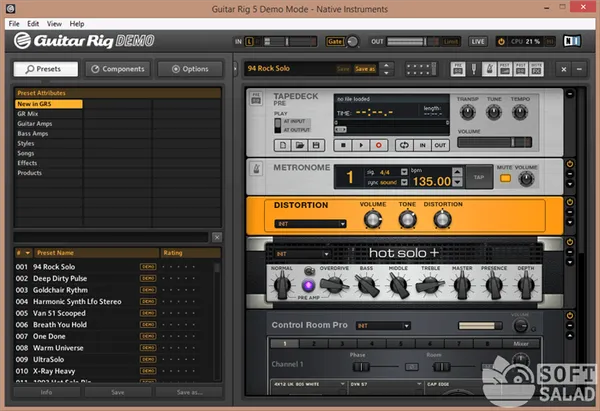The width and height of the screenshot is (600, 411).
Task: Toggle Hot Solo+ amp power
Action: pyautogui.click(x=570, y=242)
